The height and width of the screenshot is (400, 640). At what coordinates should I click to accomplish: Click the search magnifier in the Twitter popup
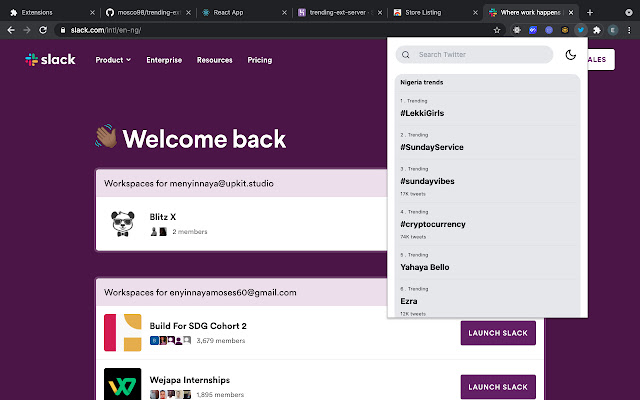pos(406,55)
